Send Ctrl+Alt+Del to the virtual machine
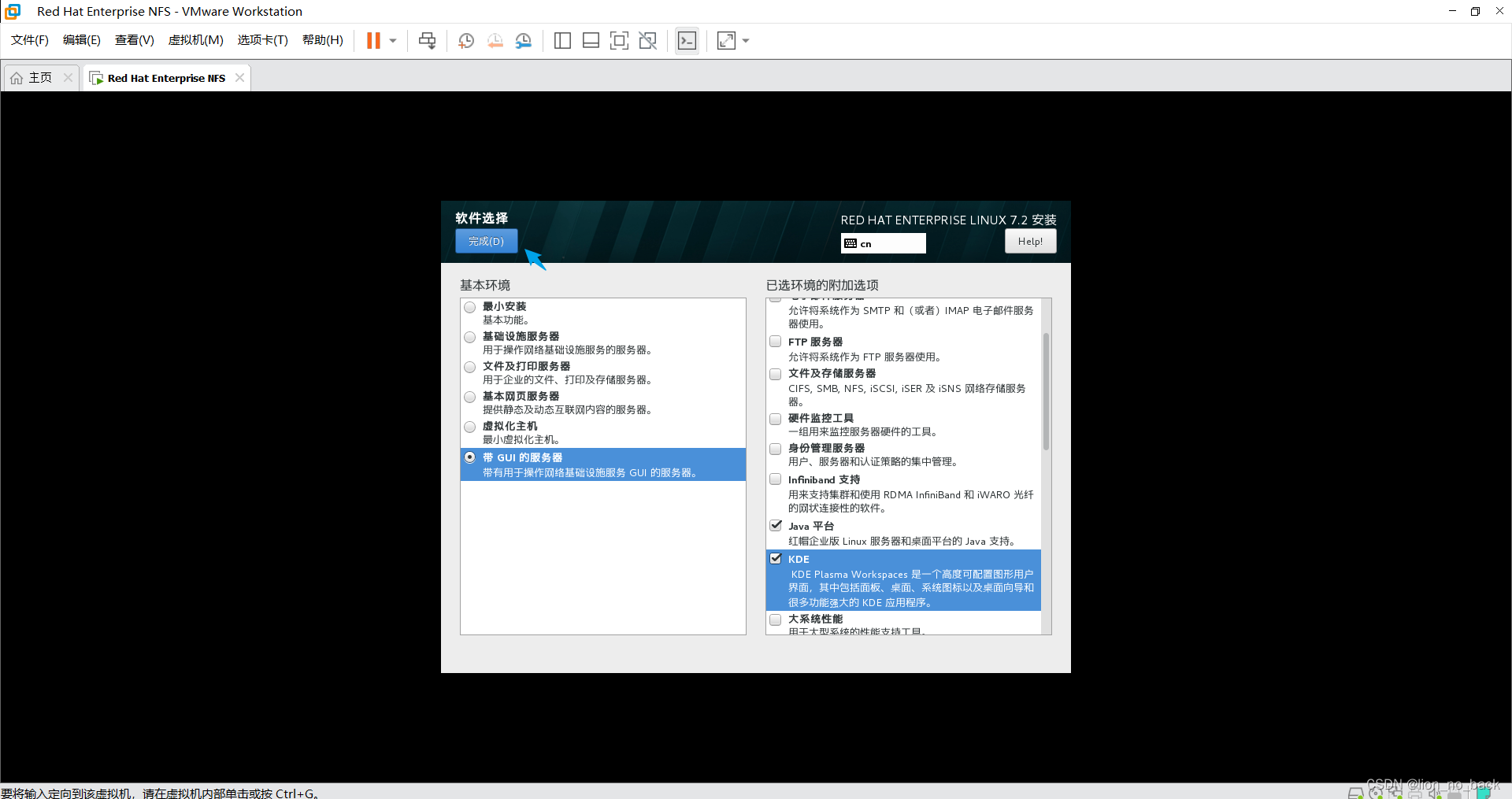The height and width of the screenshot is (799, 1512). 427,40
